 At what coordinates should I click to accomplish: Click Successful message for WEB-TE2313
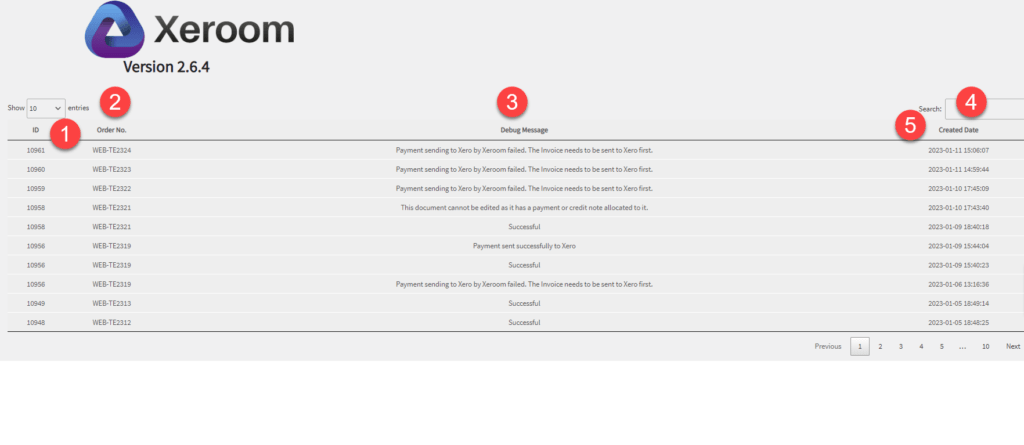[x=524, y=303]
